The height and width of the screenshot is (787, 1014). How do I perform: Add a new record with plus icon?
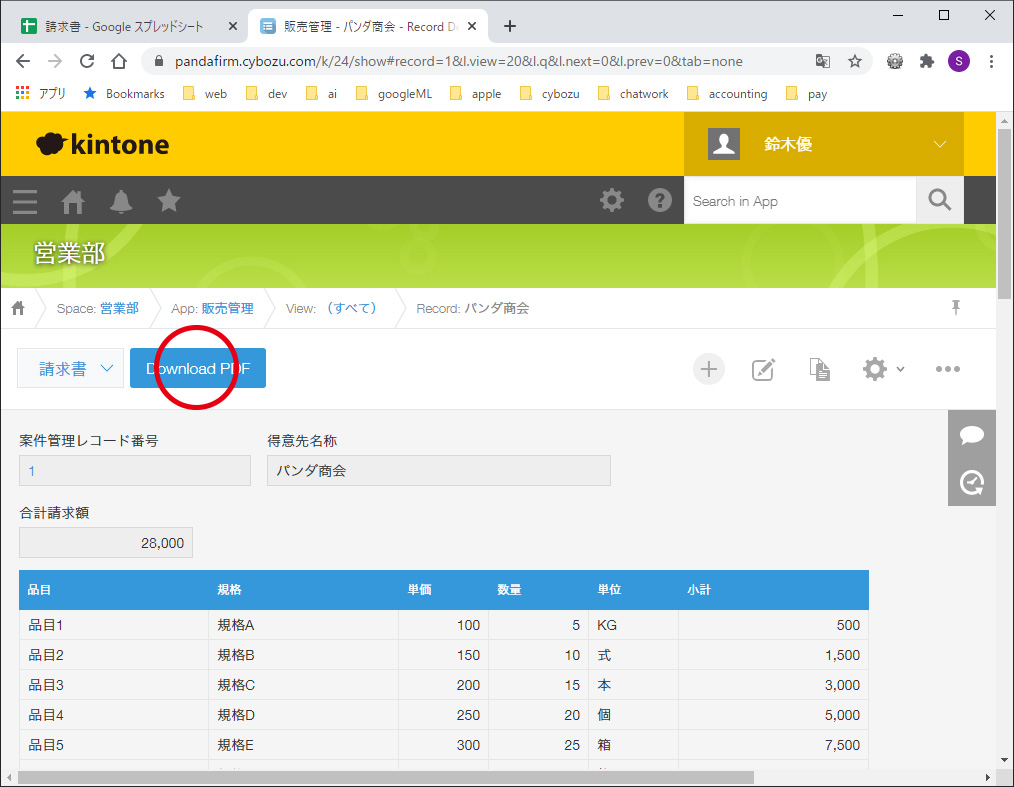[x=709, y=369]
